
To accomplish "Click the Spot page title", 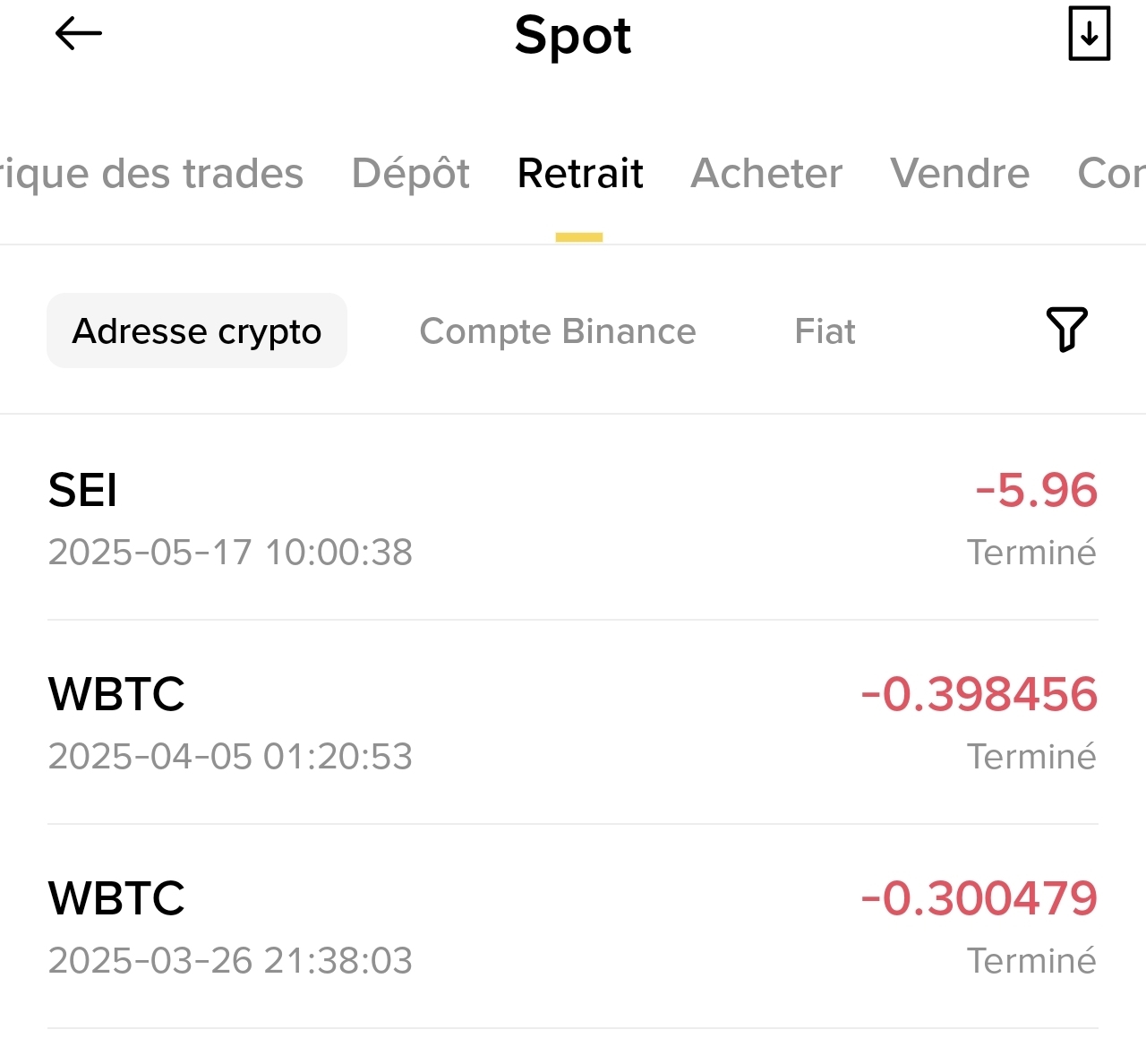I will (x=573, y=36).
